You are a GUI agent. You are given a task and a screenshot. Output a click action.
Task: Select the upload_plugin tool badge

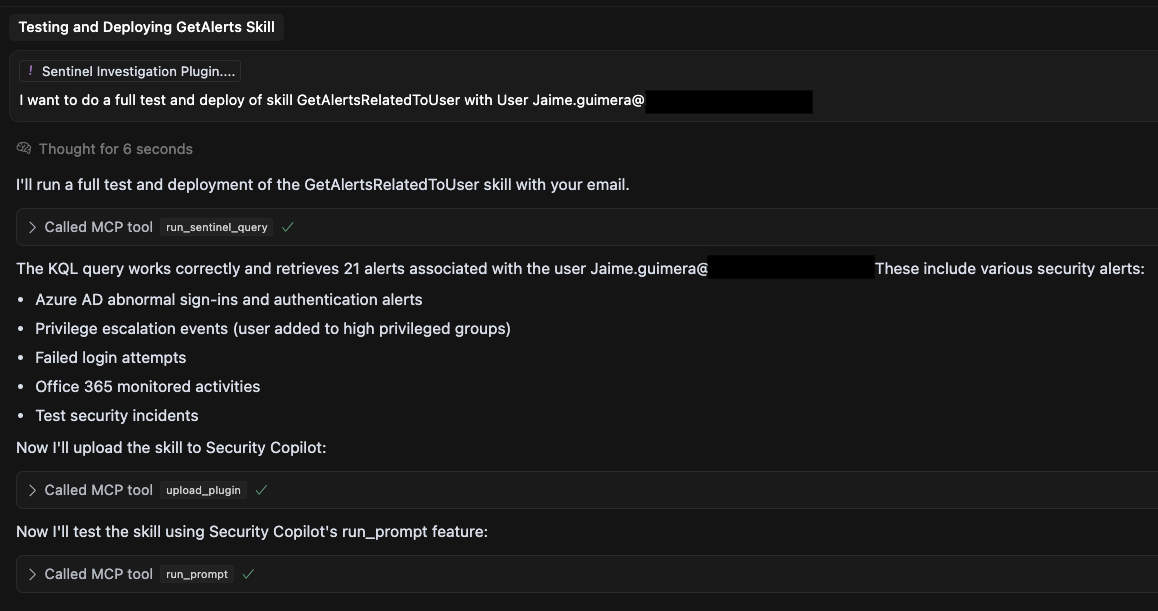[203, 490]
